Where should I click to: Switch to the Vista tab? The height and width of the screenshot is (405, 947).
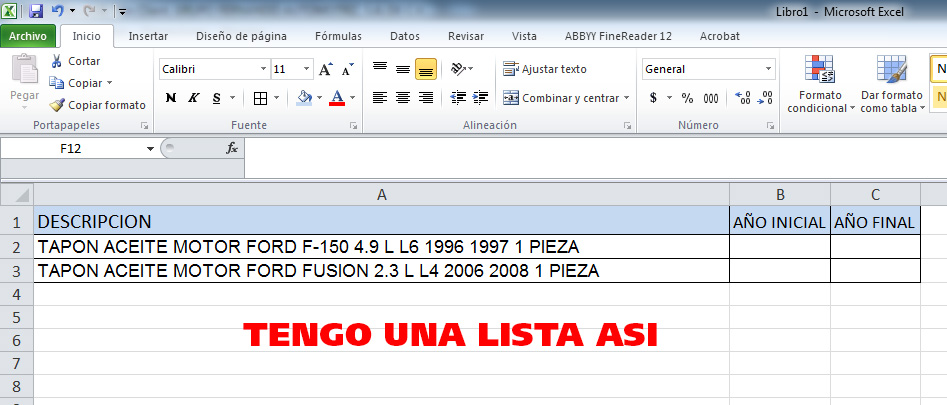(x=524, y=36)
